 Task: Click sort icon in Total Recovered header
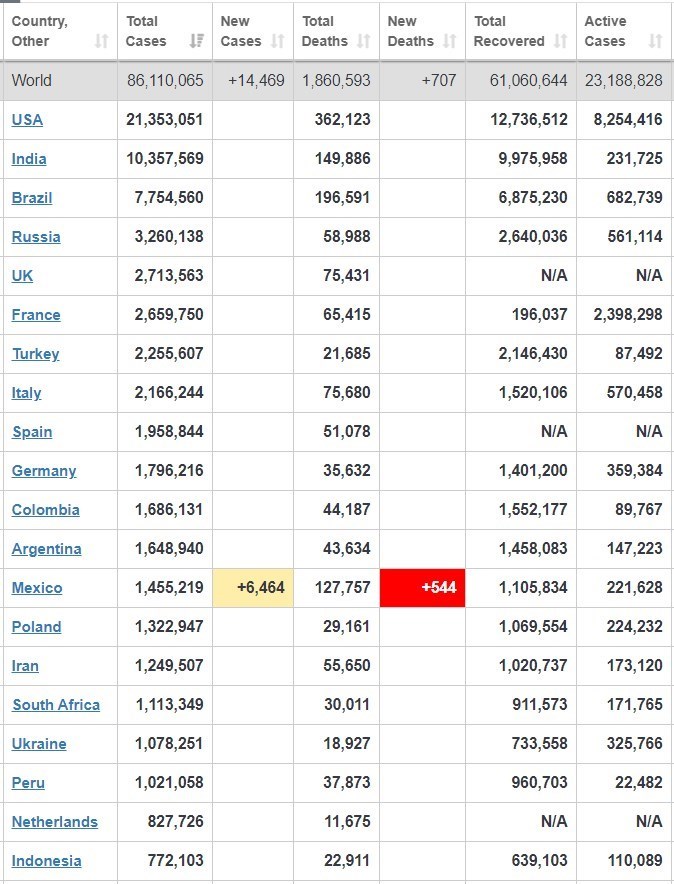(x=561, y=41)
